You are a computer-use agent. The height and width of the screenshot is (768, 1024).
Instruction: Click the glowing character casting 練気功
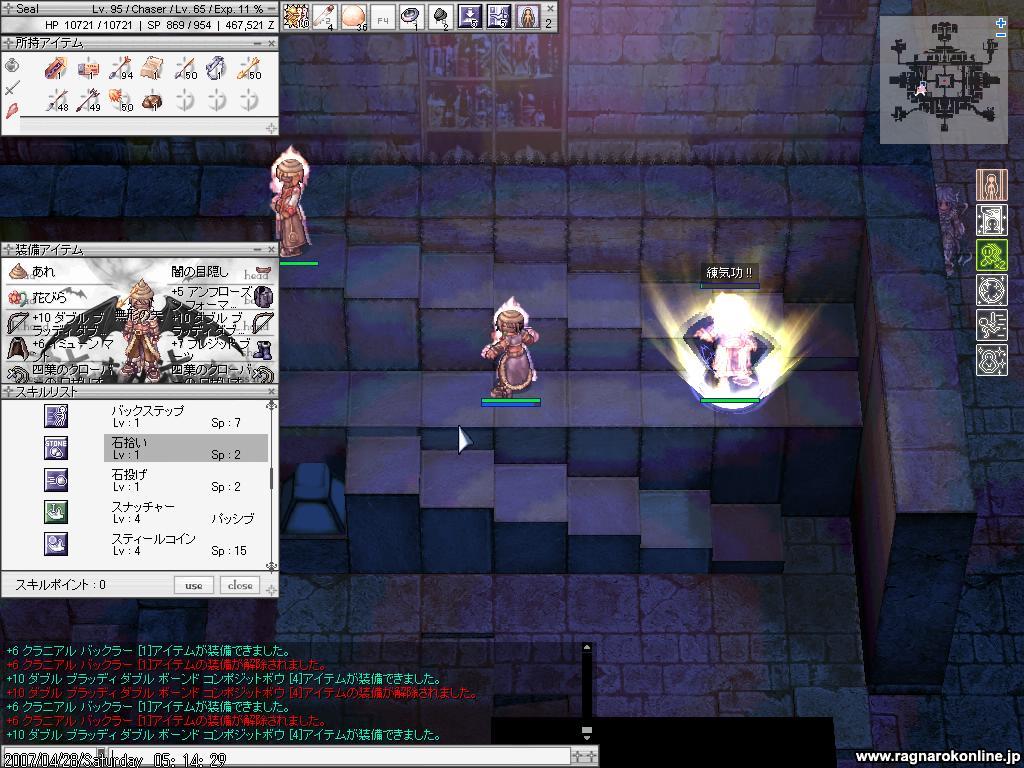tap(729, 345)
